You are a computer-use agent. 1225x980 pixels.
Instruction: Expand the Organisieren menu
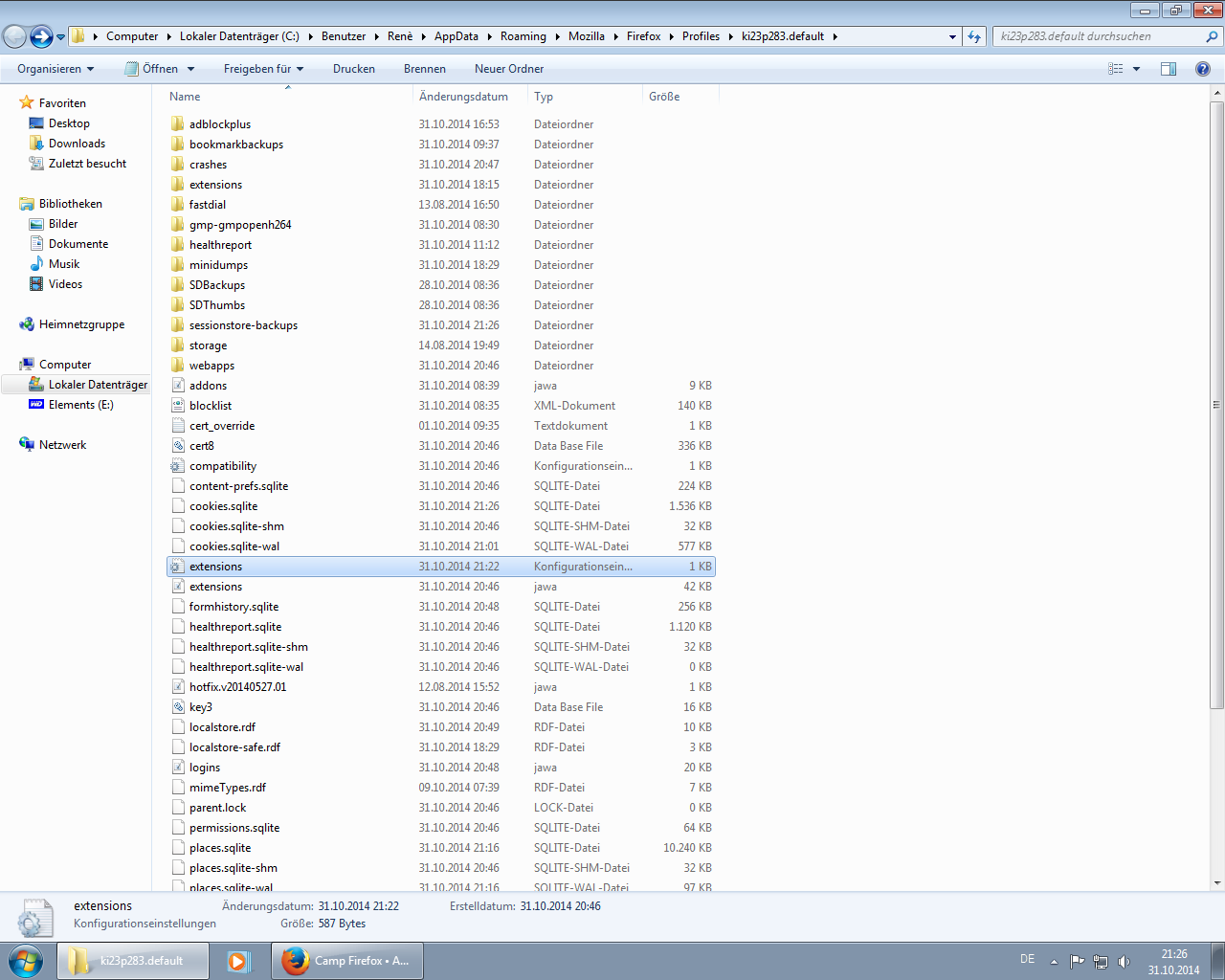point(56,69)
